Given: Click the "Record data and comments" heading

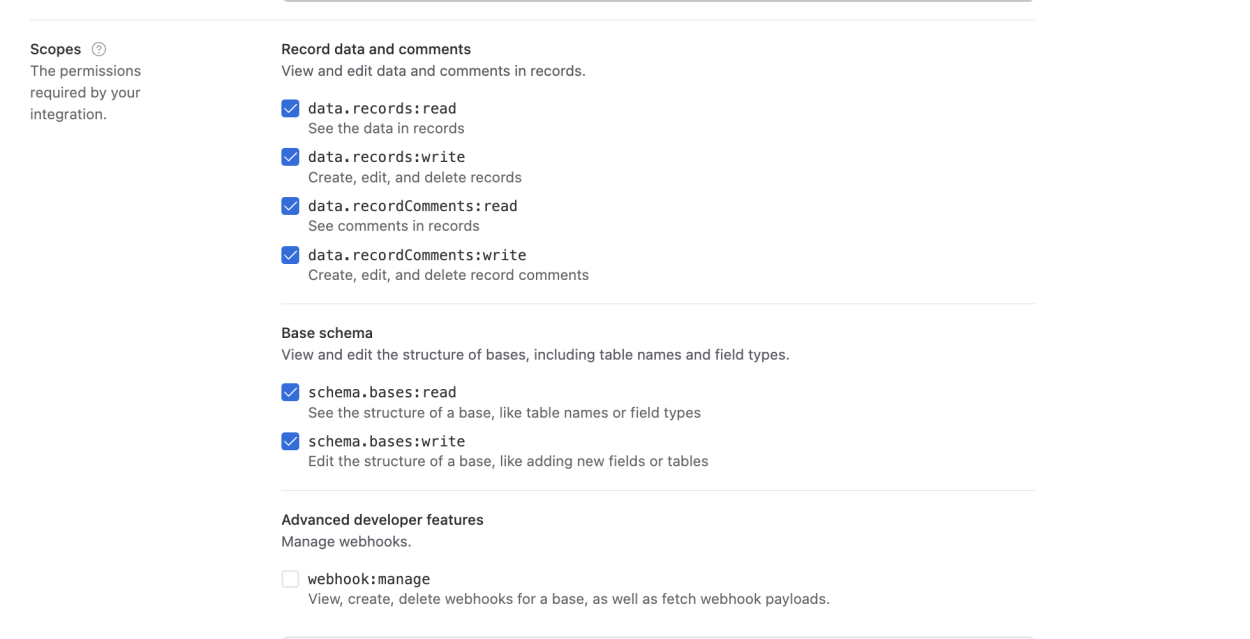Looking at the screenshot, I should click(376, 49).
